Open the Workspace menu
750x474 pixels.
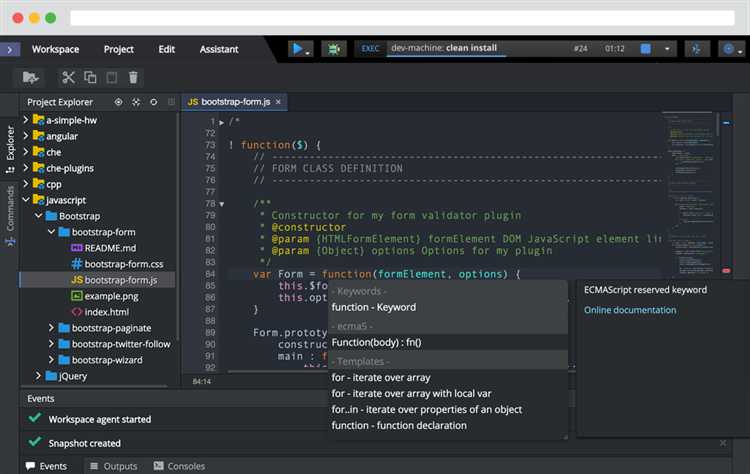[x=55, y=49]
